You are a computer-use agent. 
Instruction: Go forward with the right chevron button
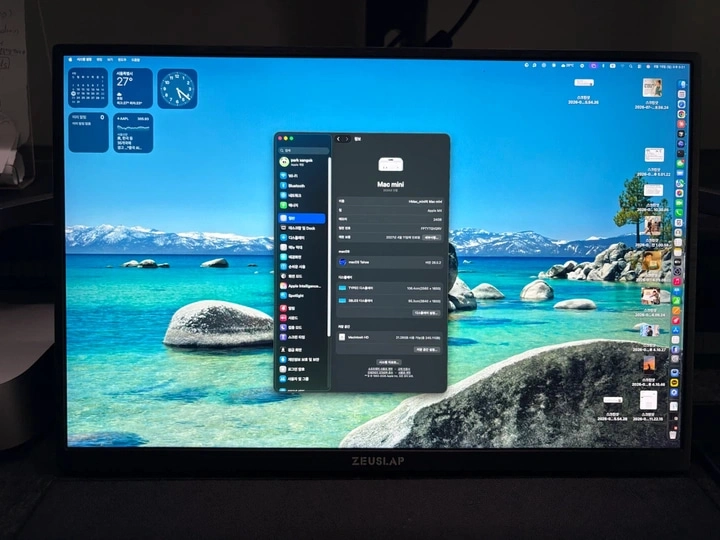[347, 139]
